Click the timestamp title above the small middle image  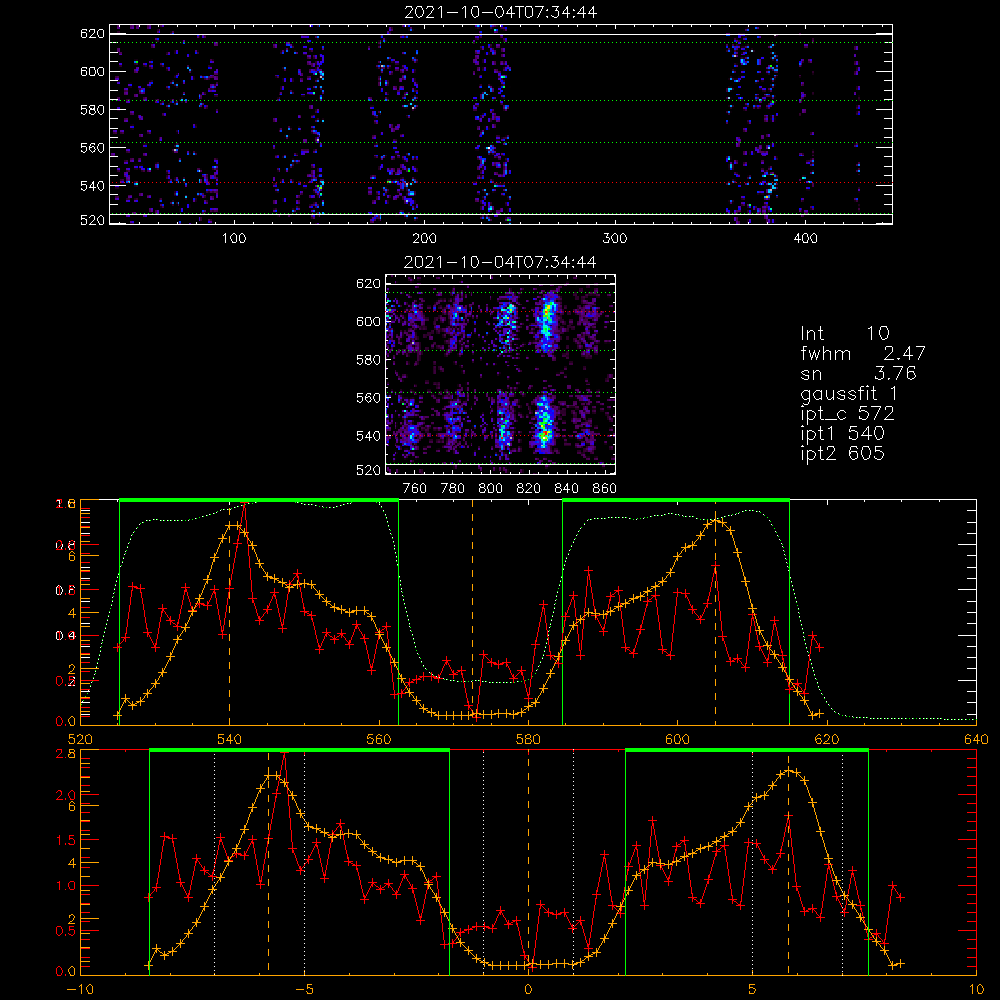tap(501, 262)
